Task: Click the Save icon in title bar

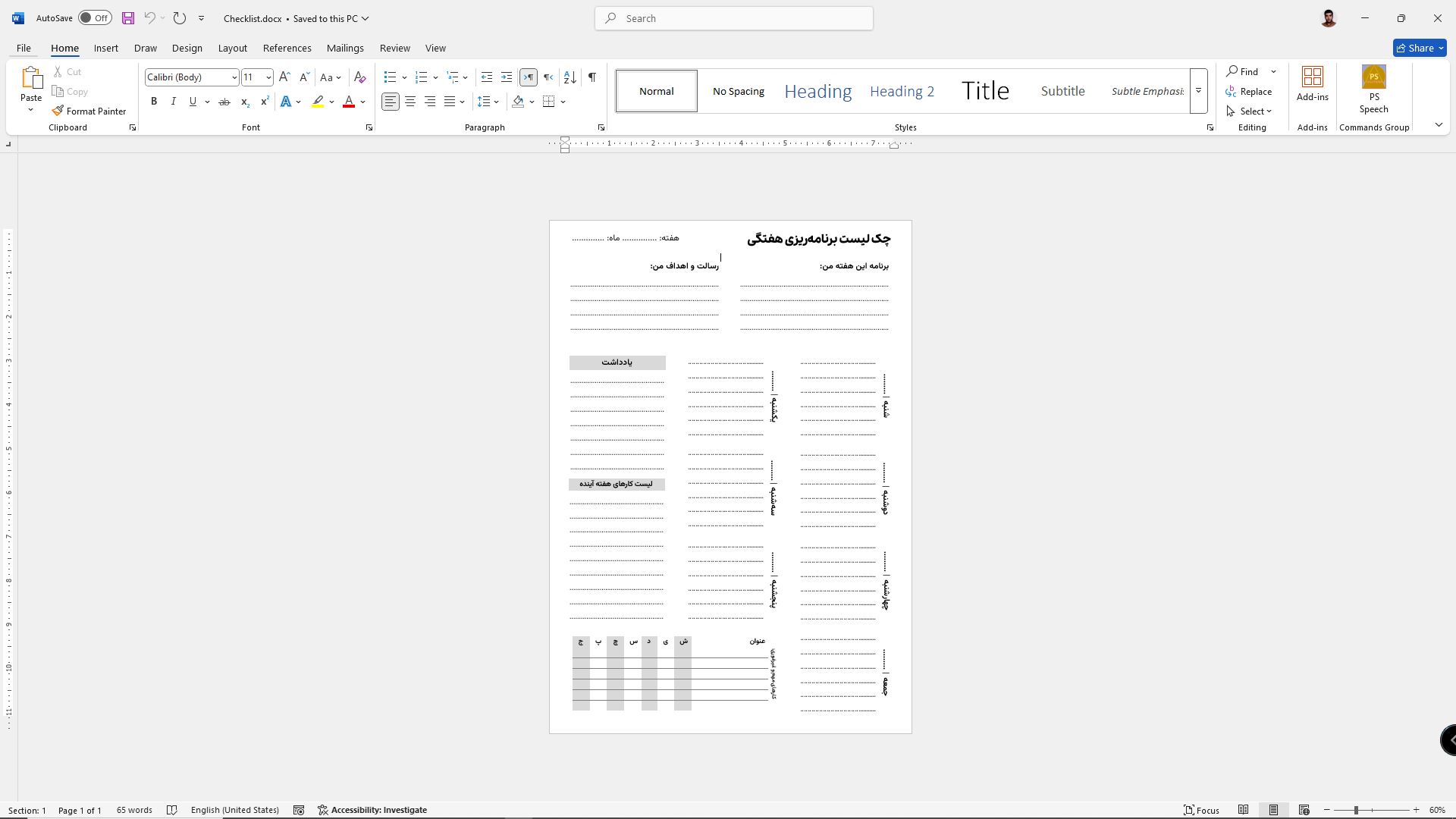Action: (128, 18)
